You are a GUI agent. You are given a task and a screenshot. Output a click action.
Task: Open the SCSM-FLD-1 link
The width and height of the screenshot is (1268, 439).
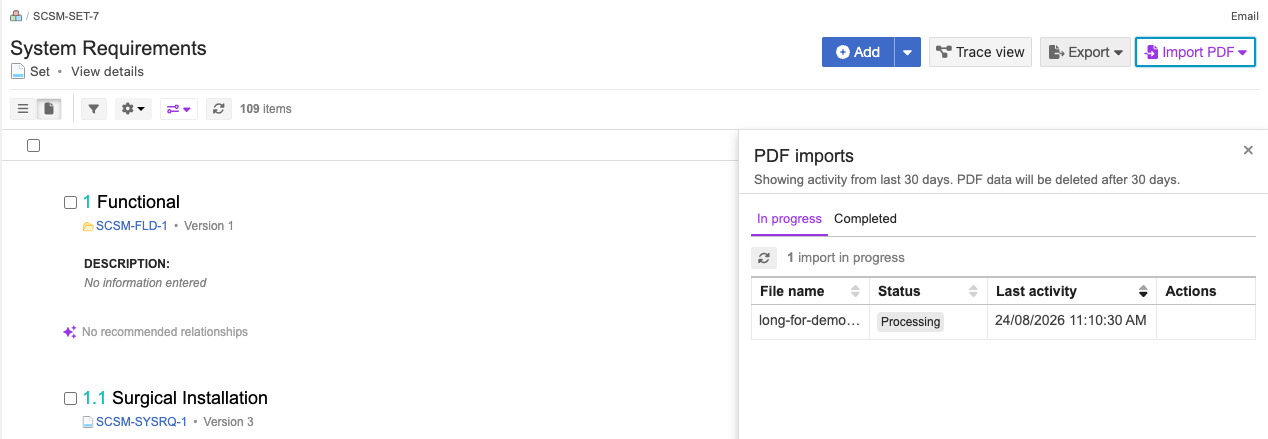[131, 226]
